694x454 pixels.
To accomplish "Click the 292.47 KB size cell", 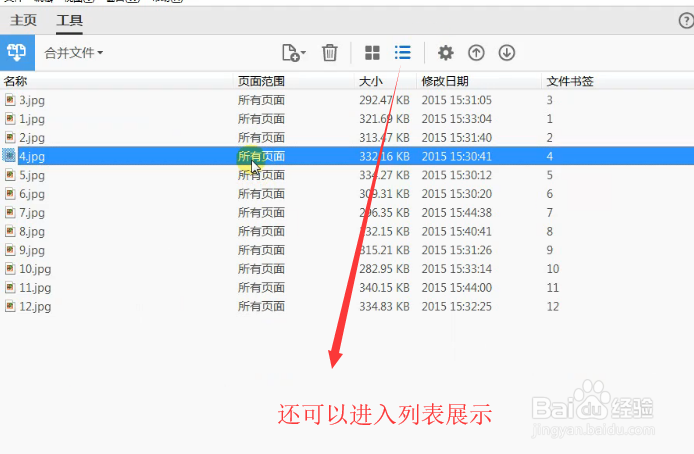I will tap(384, 100).
